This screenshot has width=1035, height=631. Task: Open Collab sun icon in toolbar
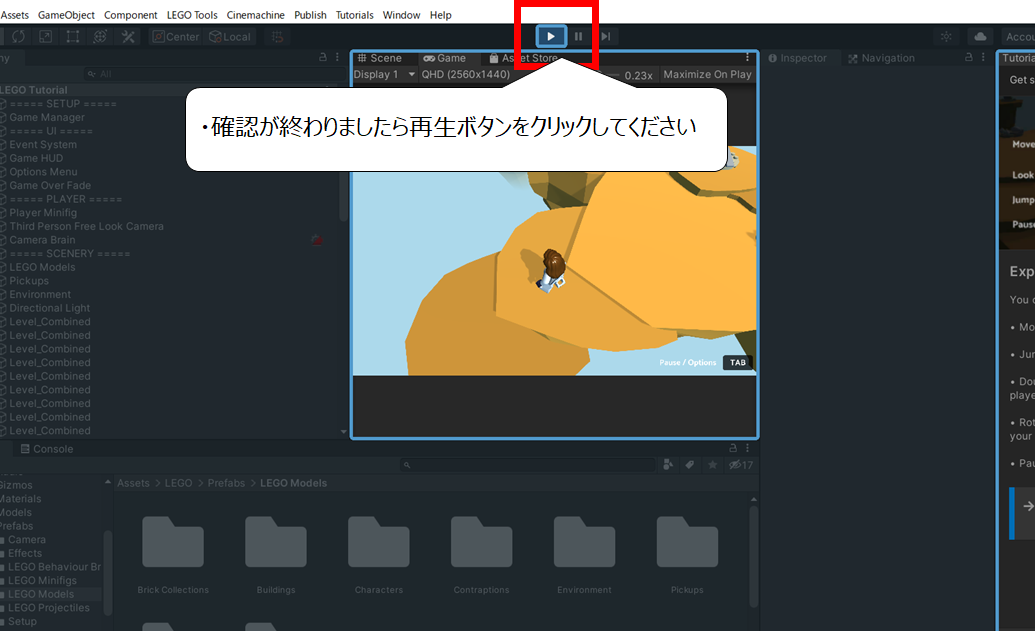click(x=947, y=37)
